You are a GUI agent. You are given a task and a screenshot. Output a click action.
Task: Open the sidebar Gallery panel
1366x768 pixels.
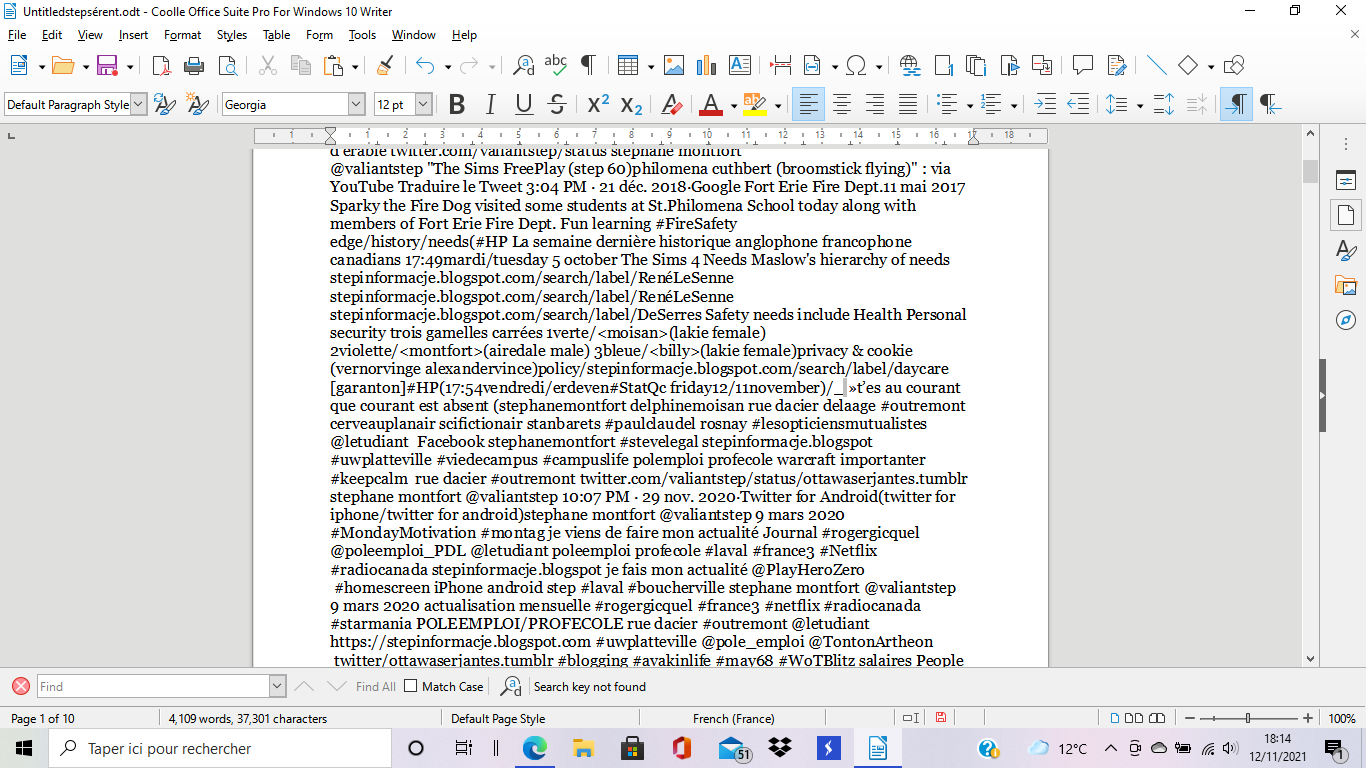tap(1346, 285)
